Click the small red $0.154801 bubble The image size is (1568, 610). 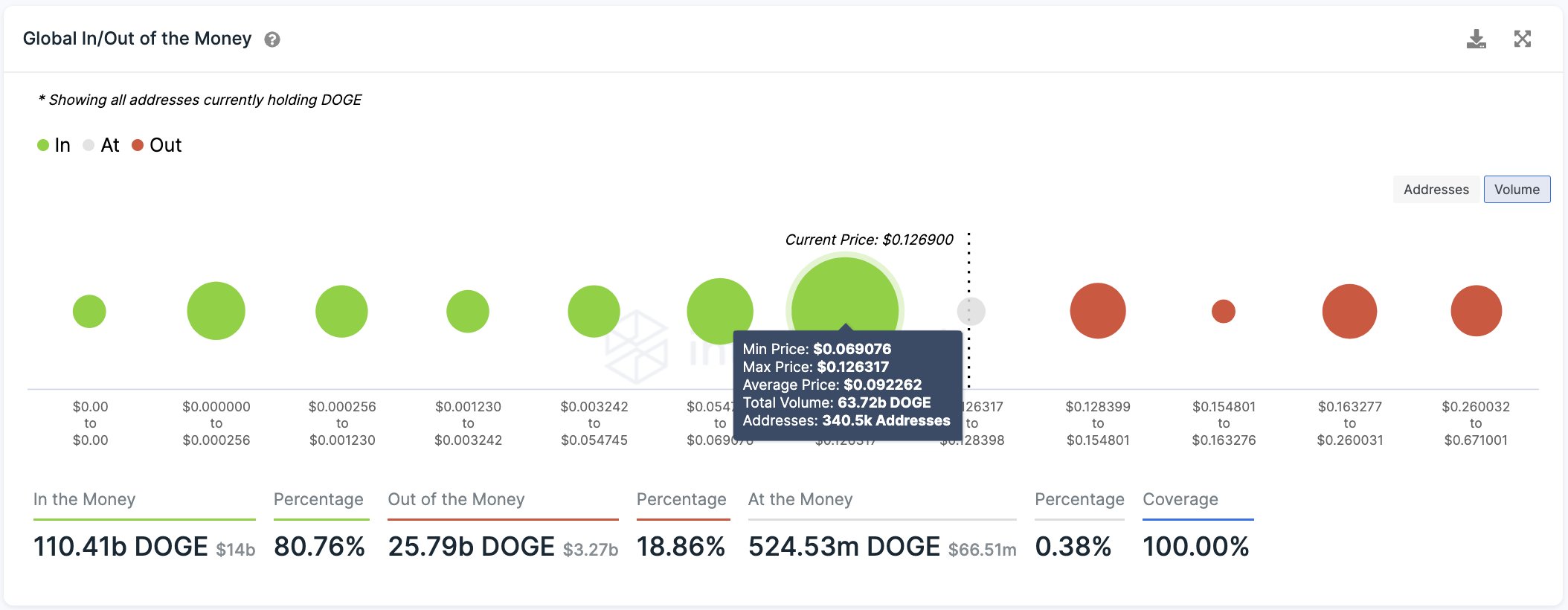(1224, 311)
